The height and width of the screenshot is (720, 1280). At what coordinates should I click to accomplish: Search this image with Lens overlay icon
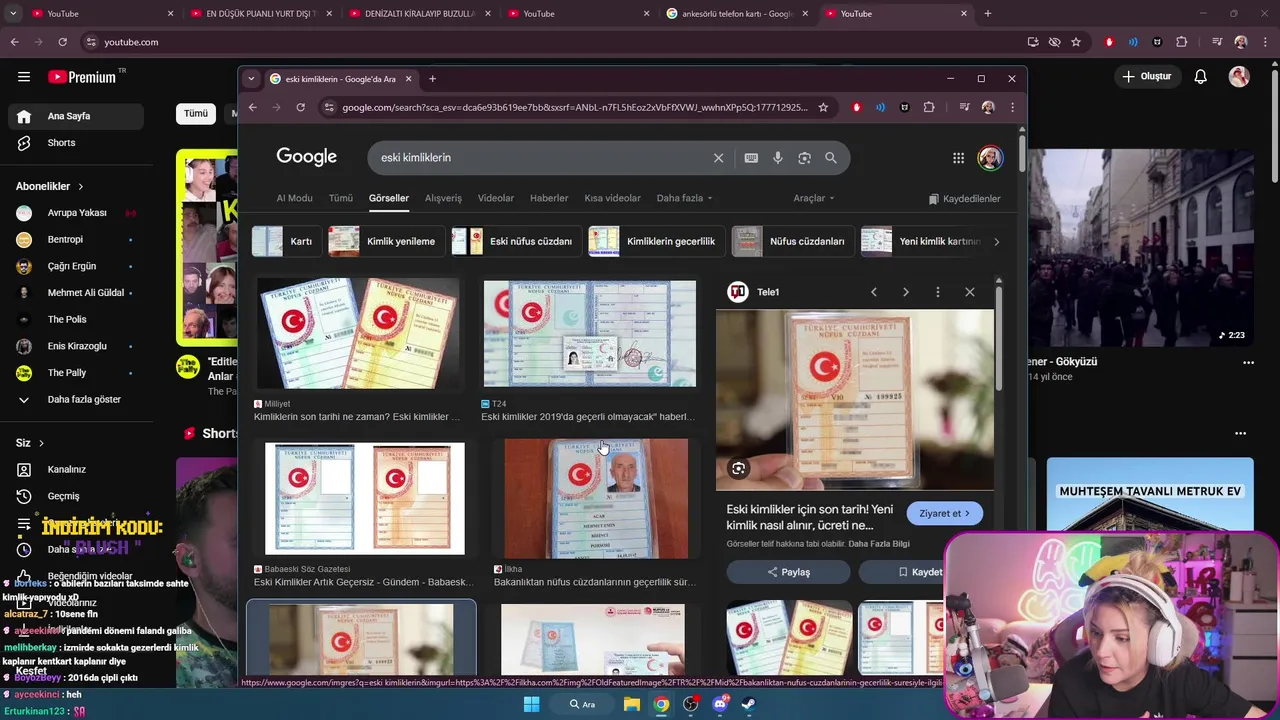[x=738, y=468]
